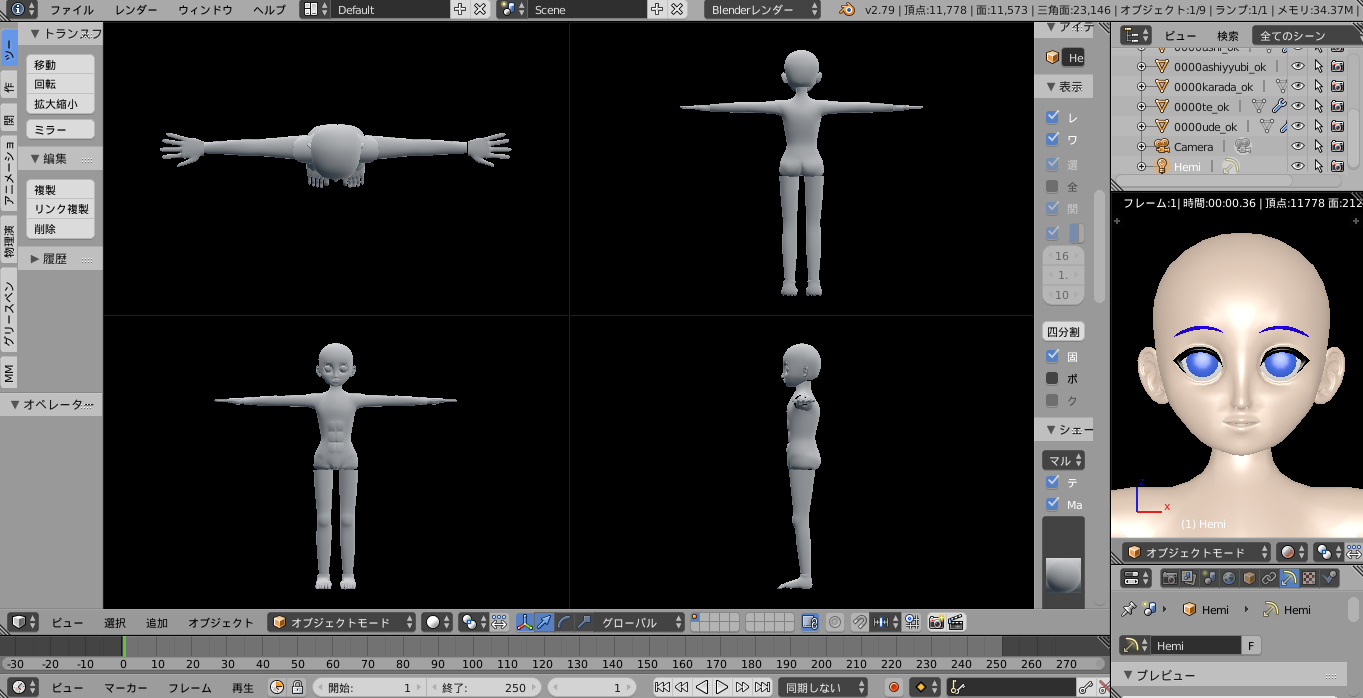Screen dimensions: 1363x698
Task: Hide the Camera object via eye icon
Action: pyautogui.click(x=1298, y=146)
